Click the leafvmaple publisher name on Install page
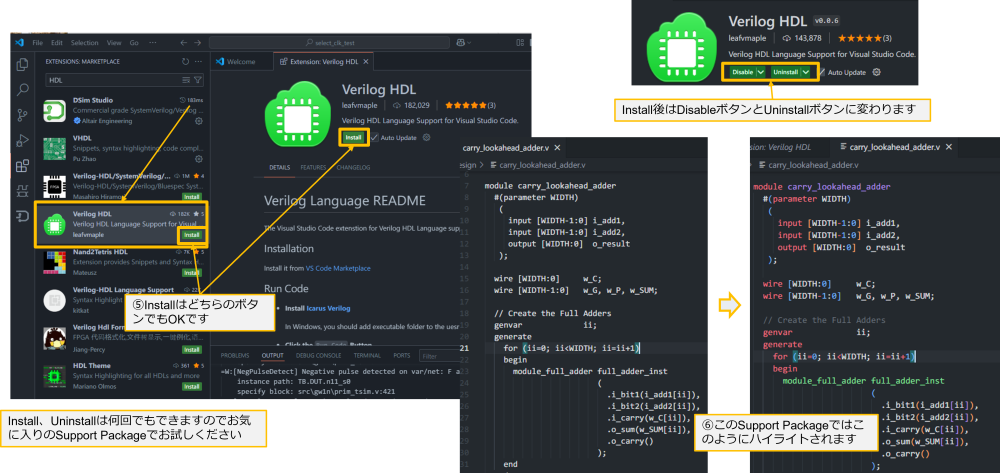The height and width of the screenshot is (473, 1000). pyautogui.click(x=360, y=105)
